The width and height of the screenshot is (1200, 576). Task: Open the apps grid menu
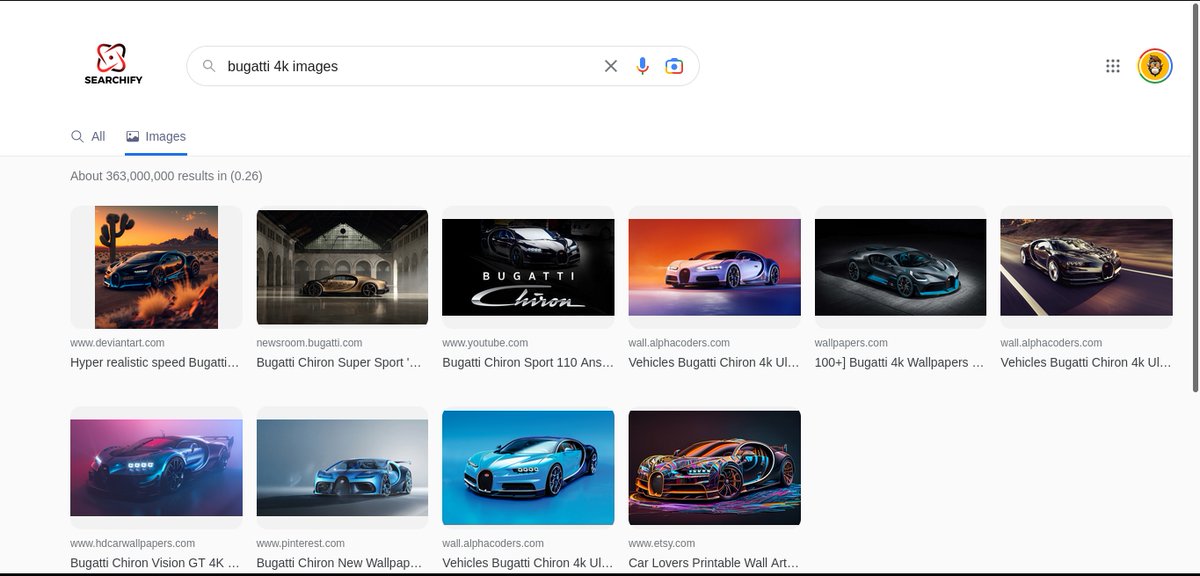pos(1113,66)
